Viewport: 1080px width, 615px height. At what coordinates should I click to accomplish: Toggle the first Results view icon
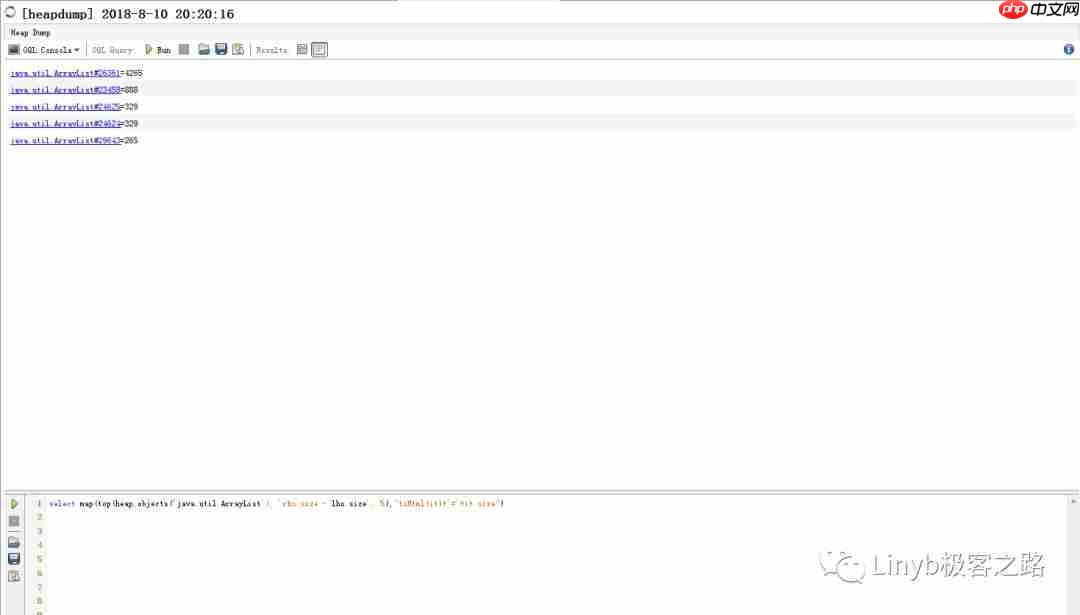click(302, 49)
